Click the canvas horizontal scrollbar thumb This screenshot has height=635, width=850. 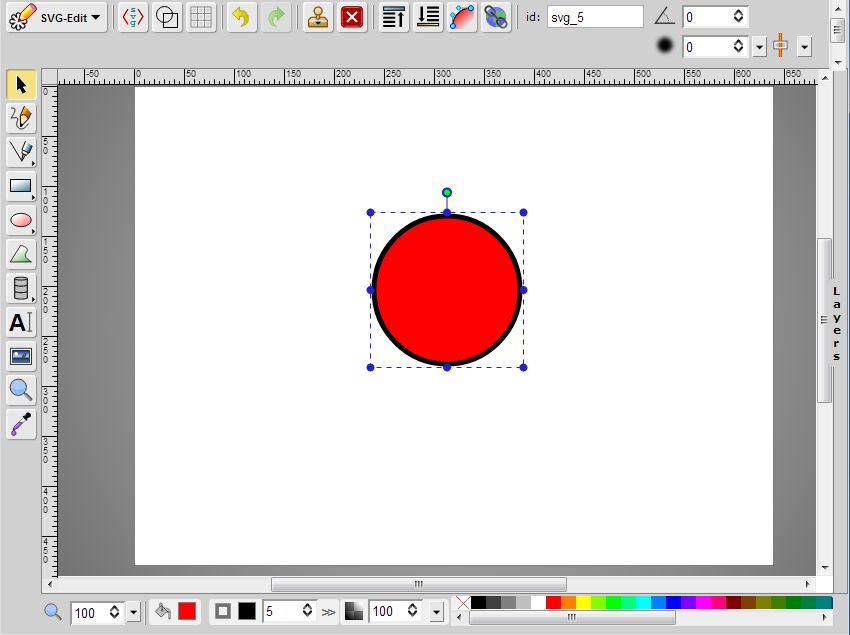click(418, 585)
